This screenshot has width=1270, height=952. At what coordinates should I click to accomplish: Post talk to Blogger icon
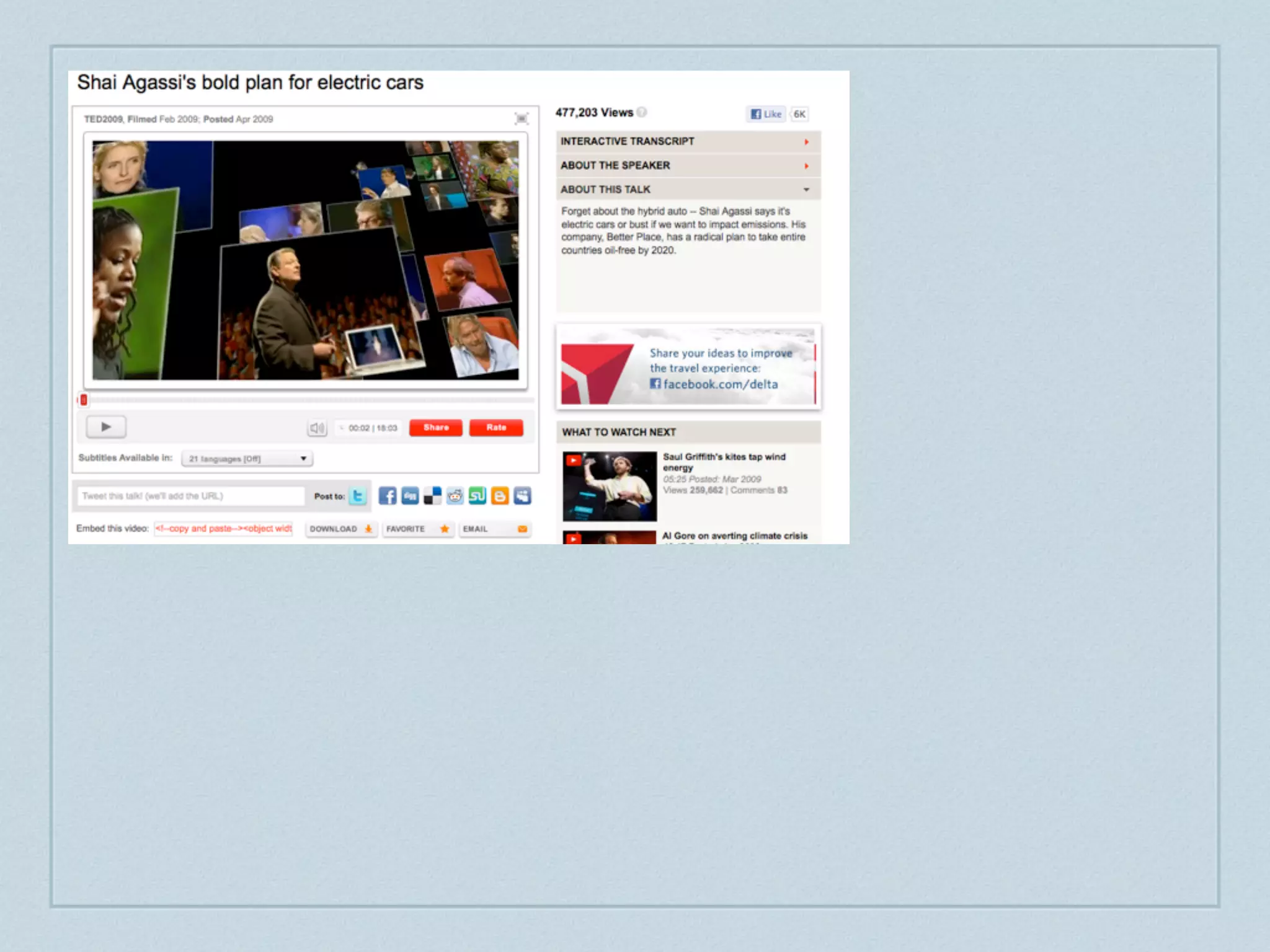500,496
